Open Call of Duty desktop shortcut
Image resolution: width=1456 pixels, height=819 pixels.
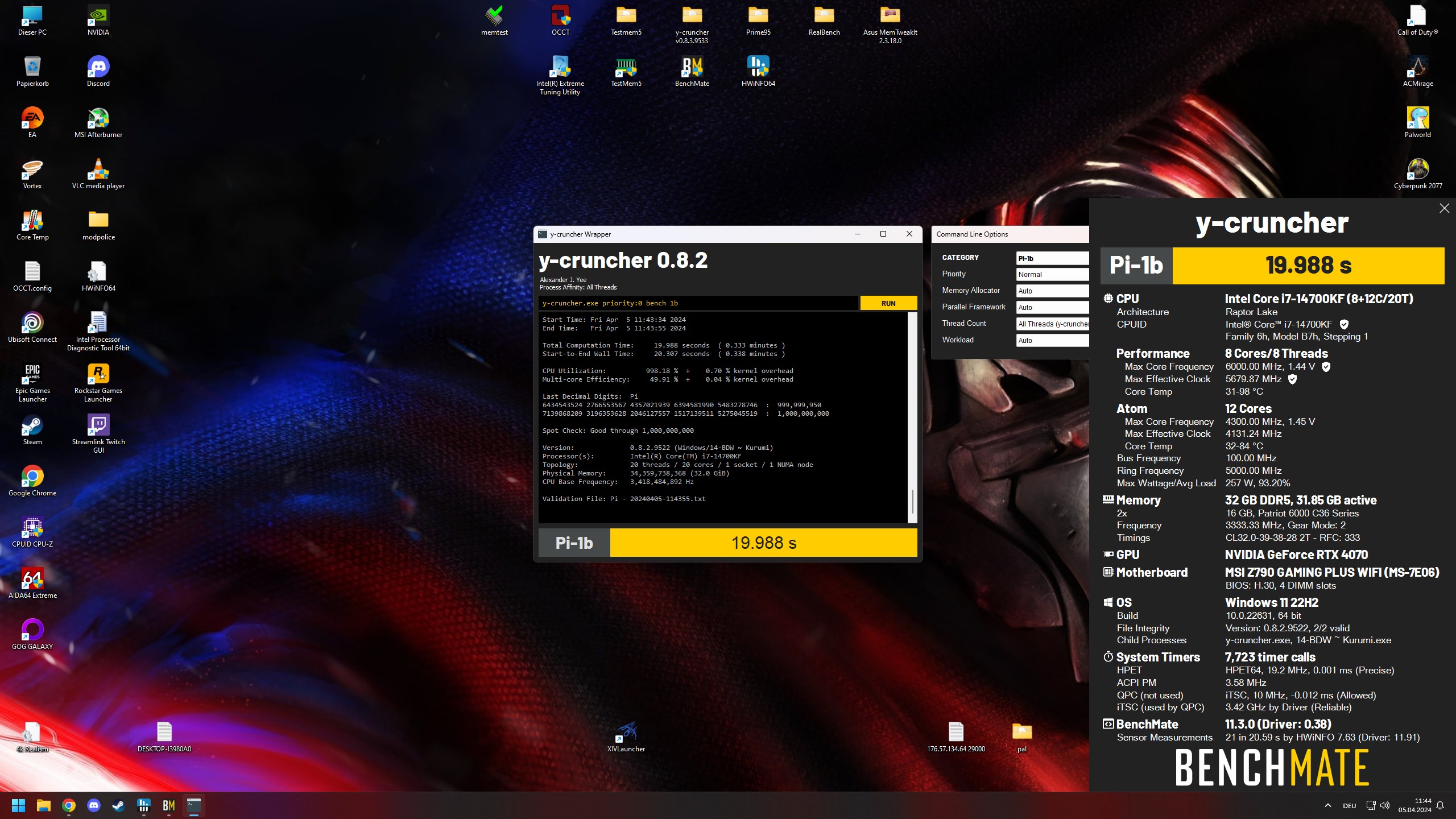click(1418, 21)
